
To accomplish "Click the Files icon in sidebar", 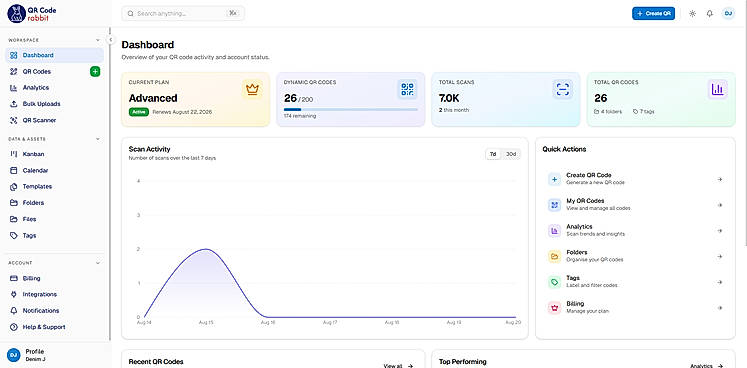I will [x=13, y=219].
